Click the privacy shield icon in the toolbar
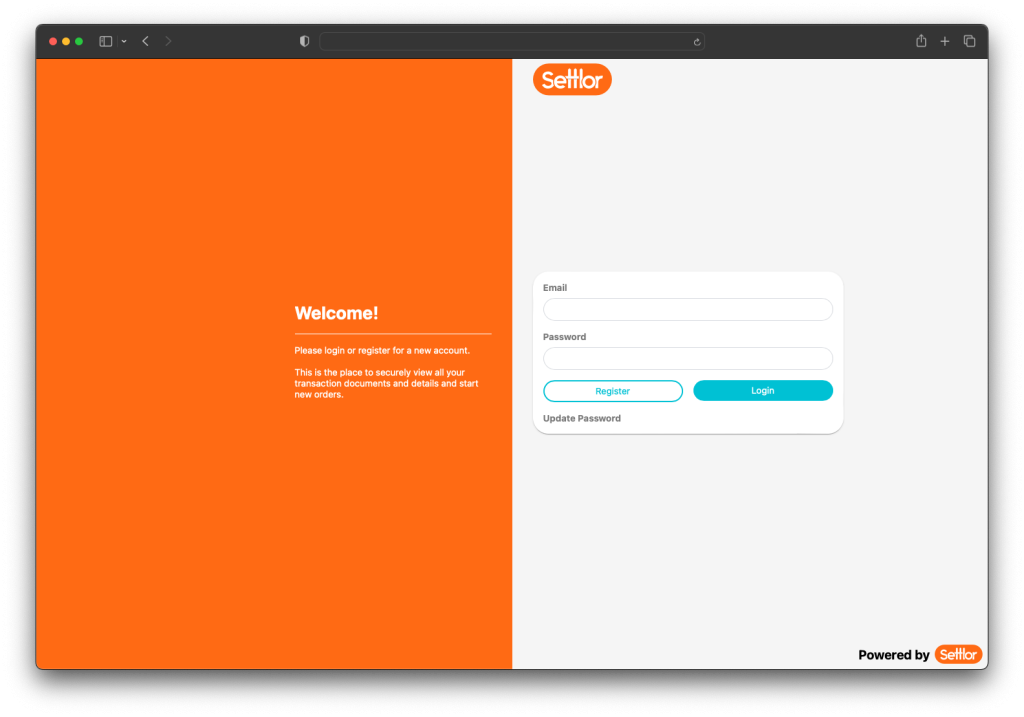Viewport: 1024px width, 717px height. tap(303, 41)
